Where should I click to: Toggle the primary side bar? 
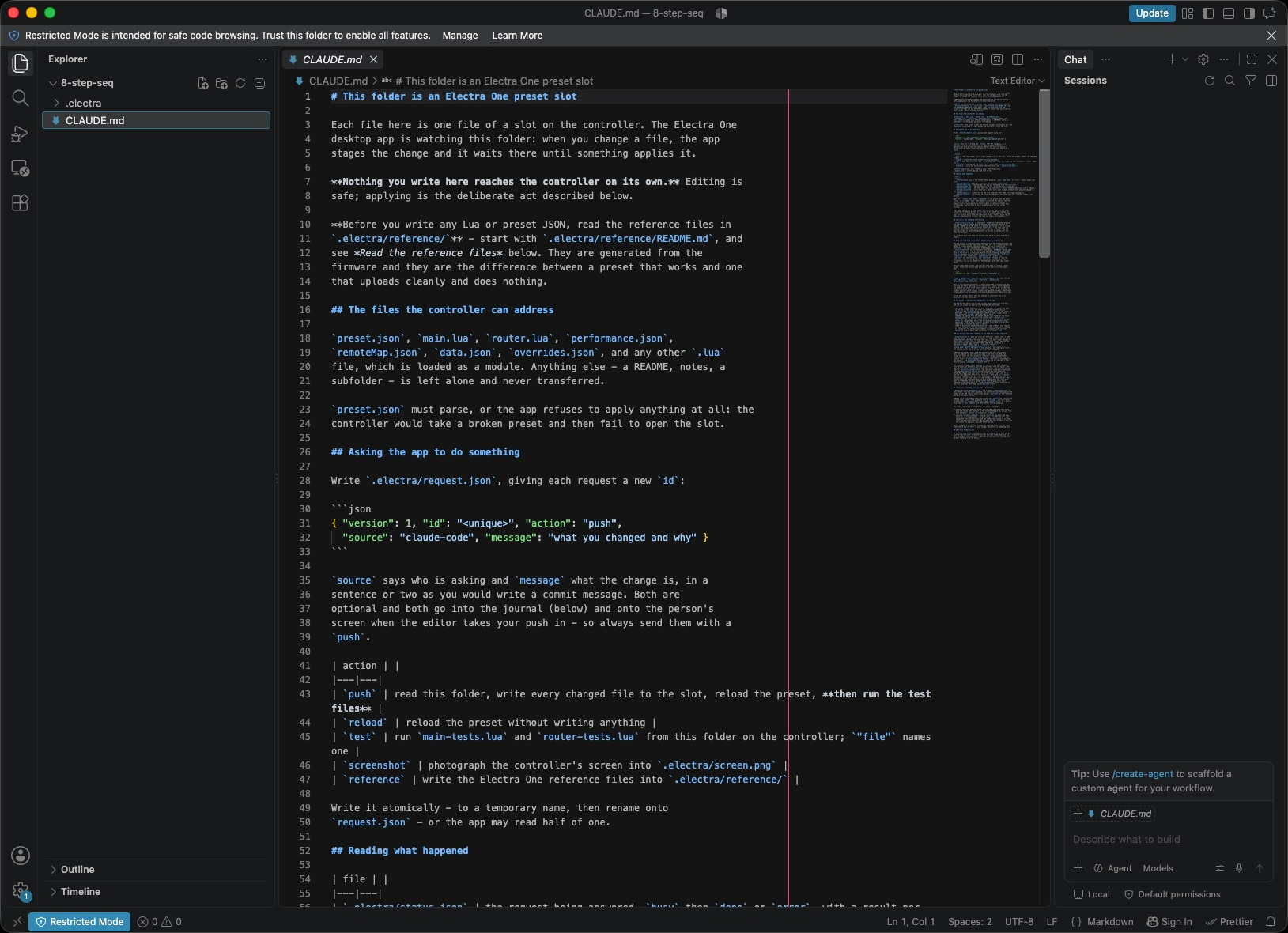click(x=1208, y=13)
